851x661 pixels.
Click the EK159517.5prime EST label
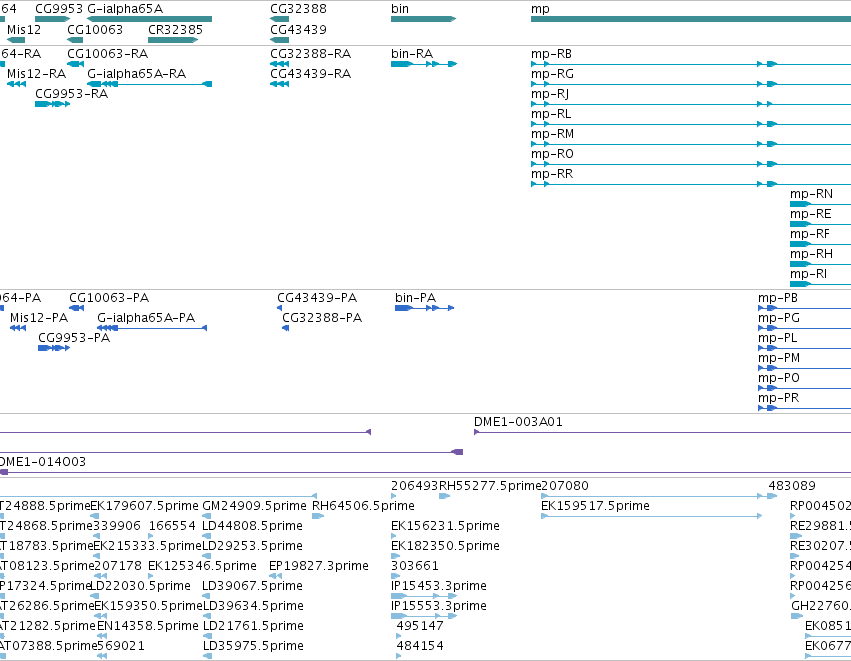[595, 506]
